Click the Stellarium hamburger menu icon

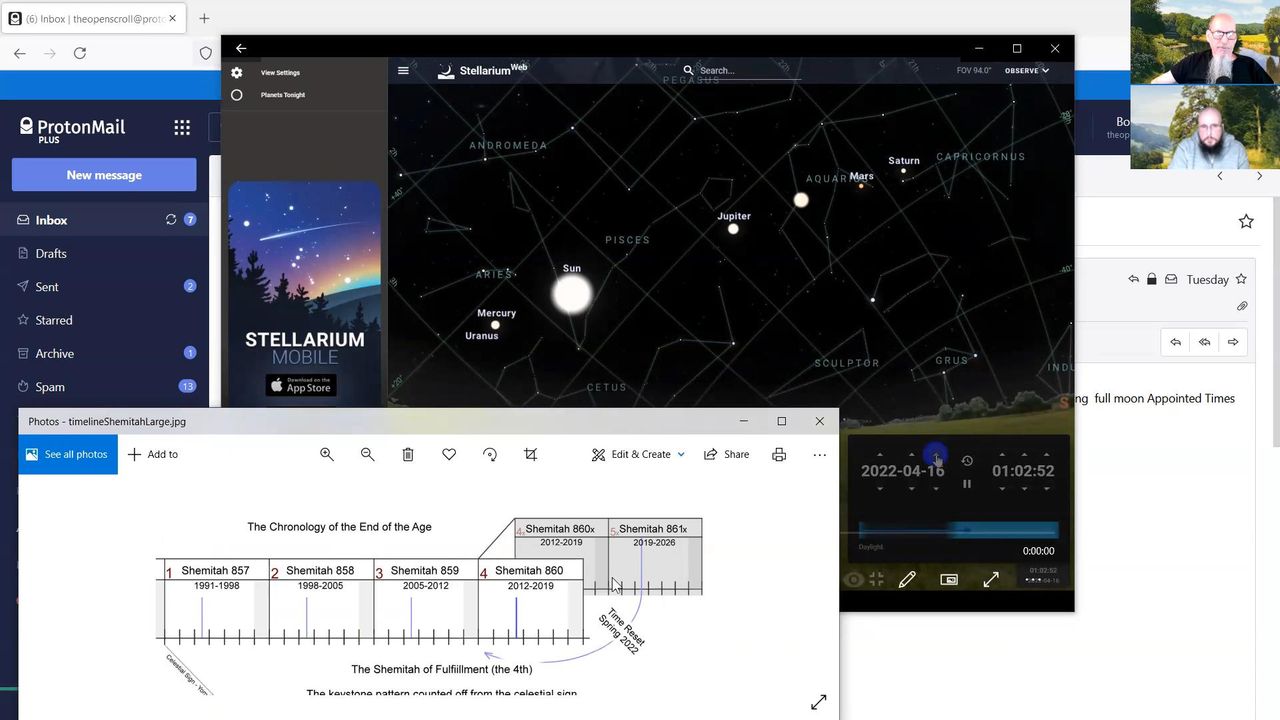pyautogui.click(x=403, y=71)
